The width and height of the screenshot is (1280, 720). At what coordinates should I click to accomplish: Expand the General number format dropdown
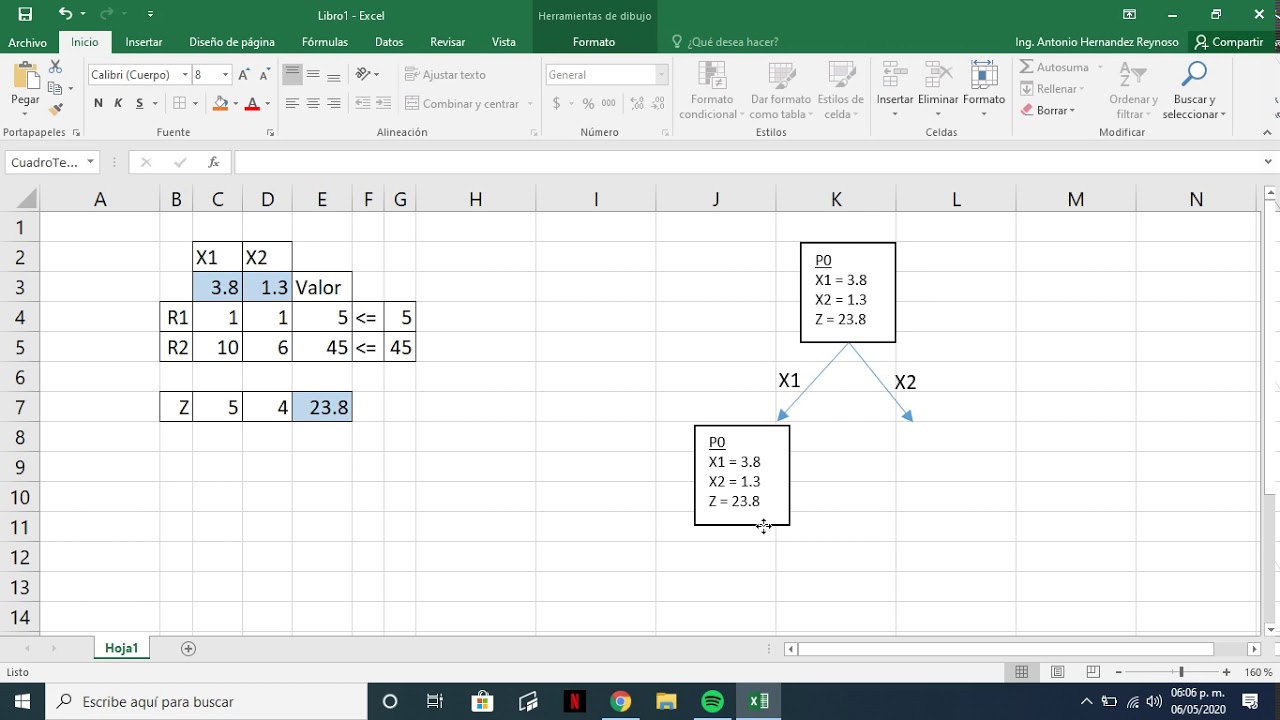[x=661, y=75]
